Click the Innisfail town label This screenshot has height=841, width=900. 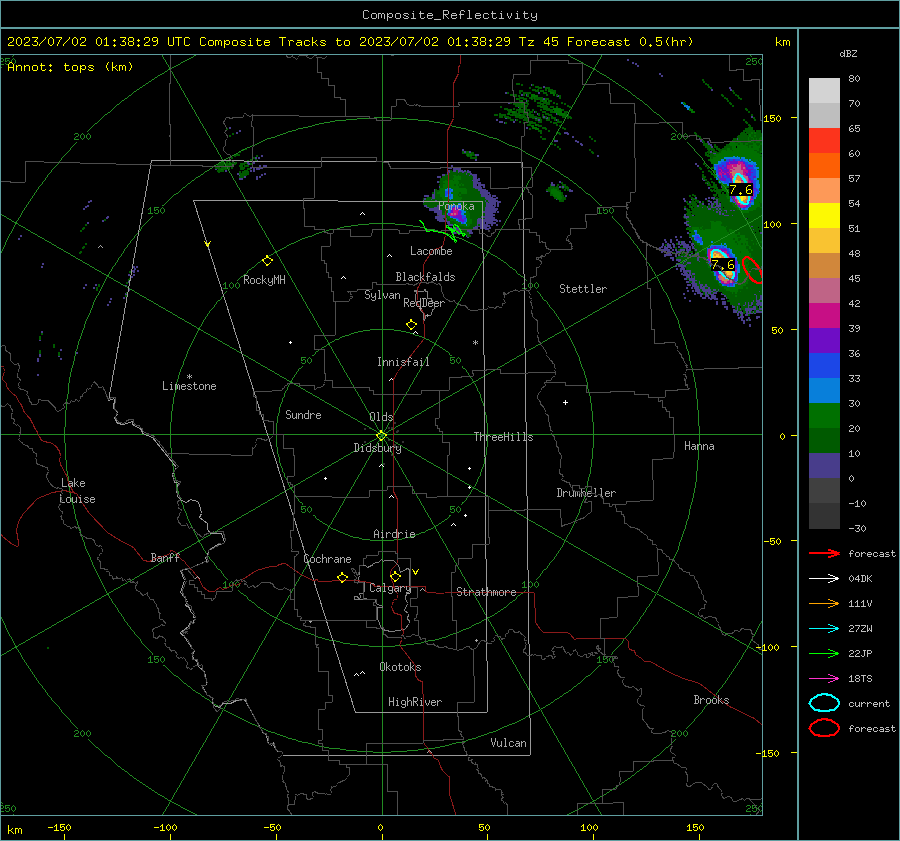point(403,362)
